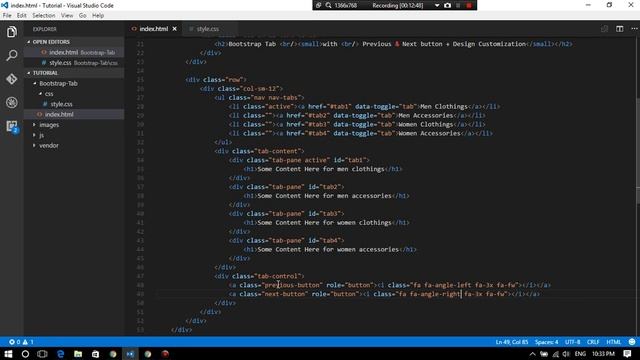Open the Search view in activity bar

point(11,55)
